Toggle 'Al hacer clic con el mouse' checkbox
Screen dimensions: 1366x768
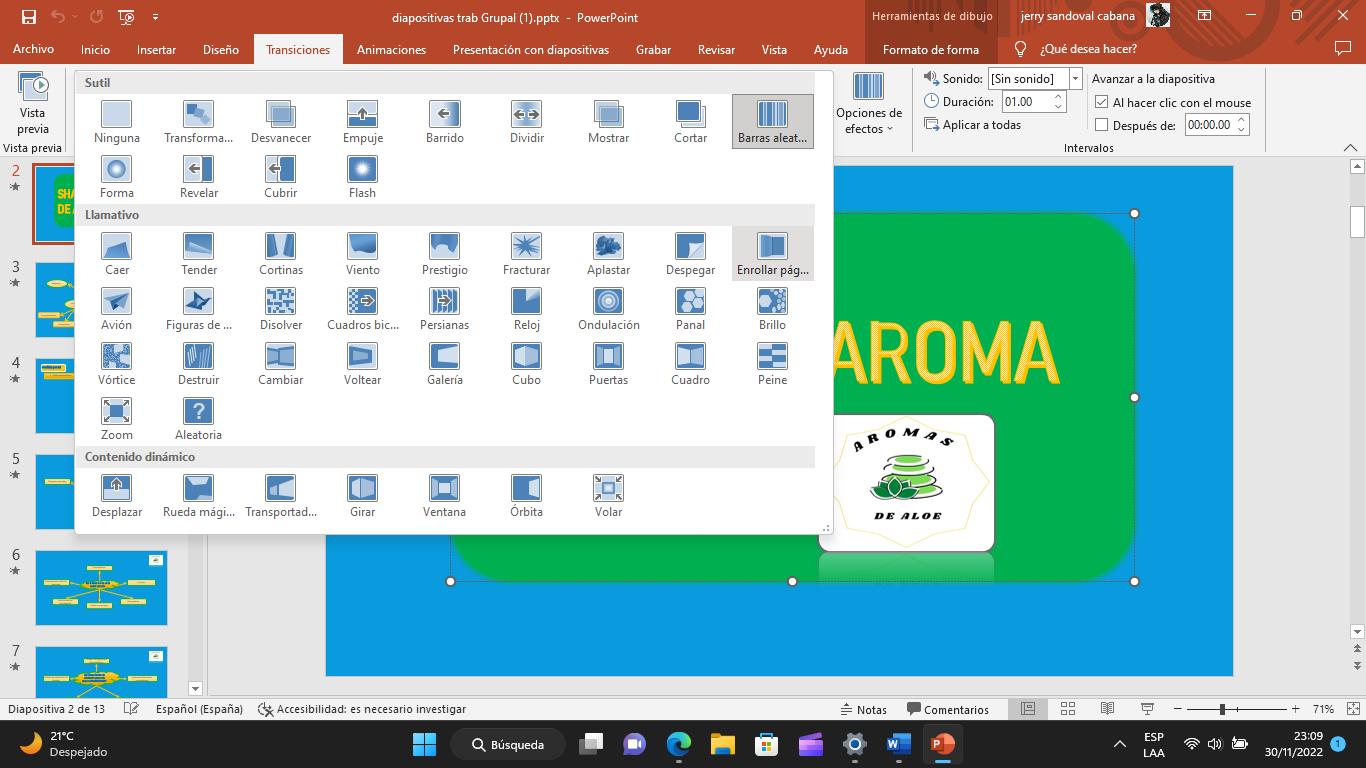[x=1102, y=102]
